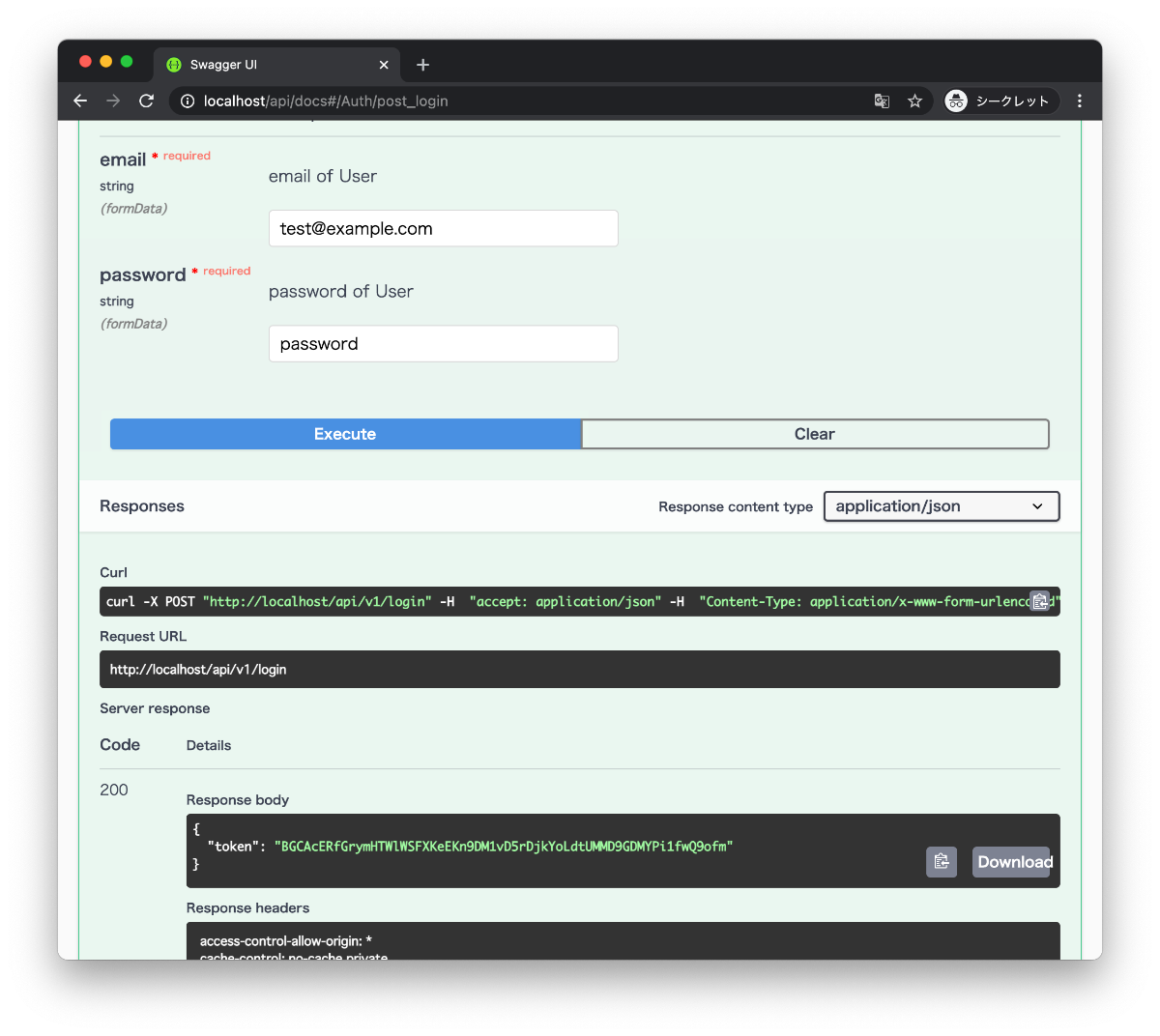
Task: Copy the response body to clipboard
Action: coord(942,861)
